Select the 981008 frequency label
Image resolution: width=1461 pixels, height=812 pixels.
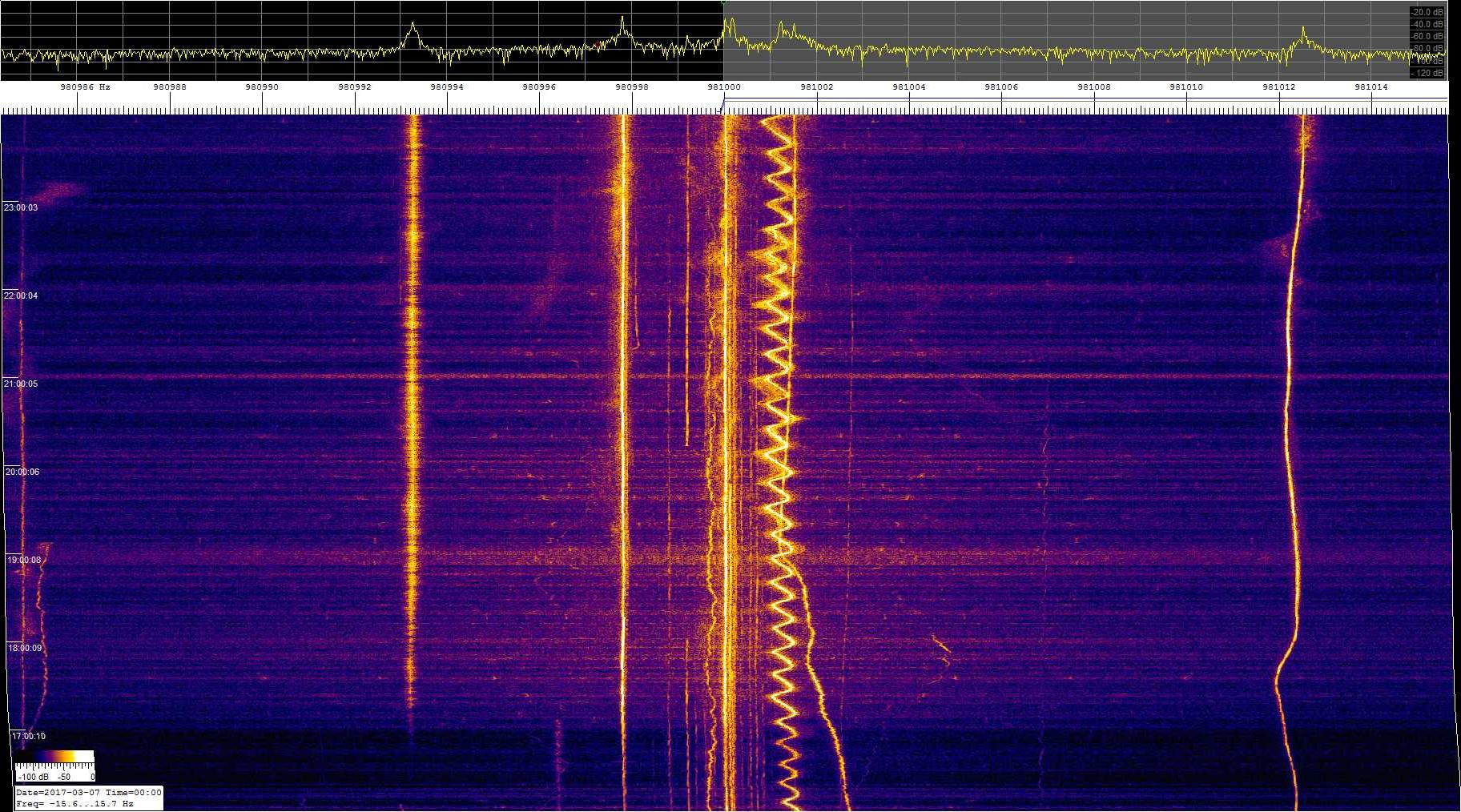pos(1094,86)
